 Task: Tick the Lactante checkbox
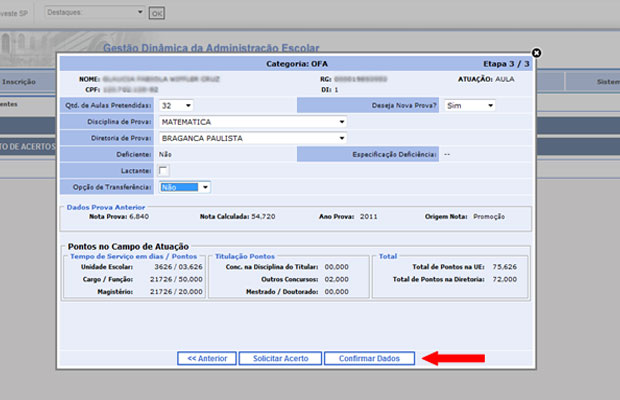click(x=164, y=171)
